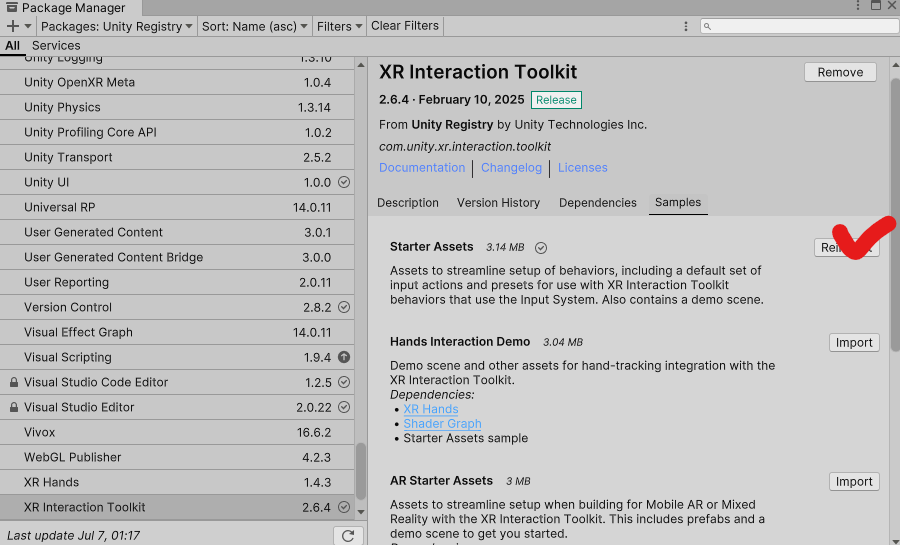
Task: Select the XR Hands package
Action: point(177,482)
